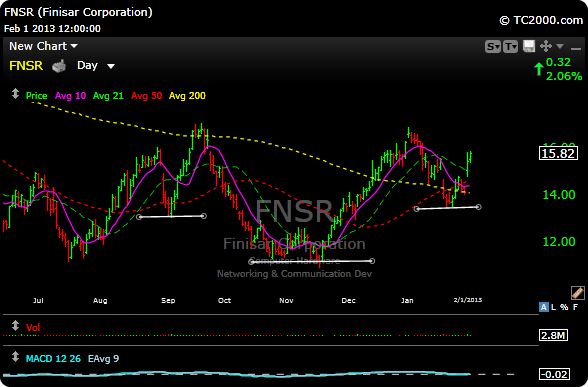This screenshot has height=387, width=588.
Task: Toggle the % percent scale button
Action: coord(564,307)
